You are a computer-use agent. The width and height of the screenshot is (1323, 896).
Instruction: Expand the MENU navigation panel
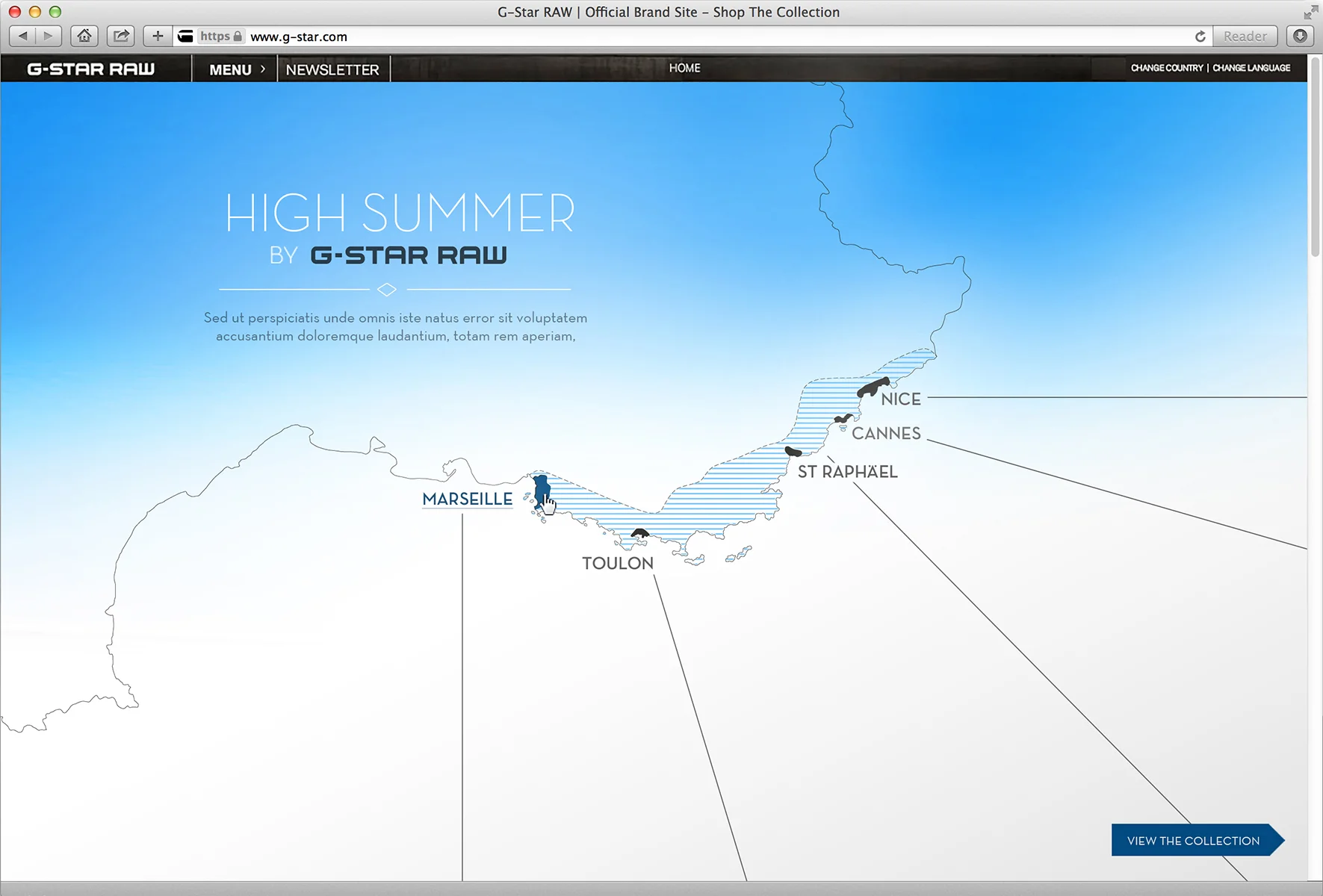(x=234, y=69)
